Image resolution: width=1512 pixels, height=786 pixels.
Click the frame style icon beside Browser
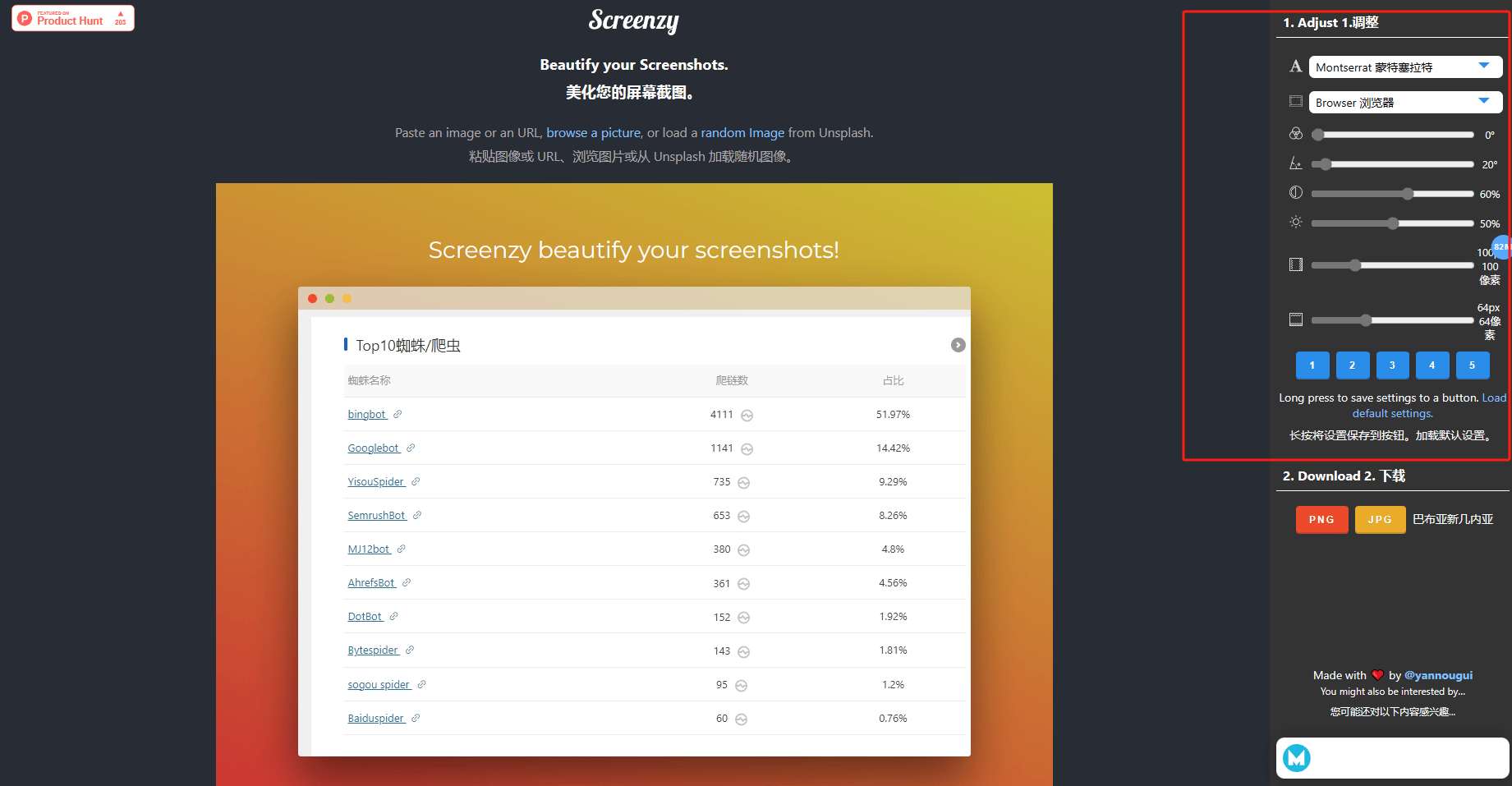tap(1296, 102)
